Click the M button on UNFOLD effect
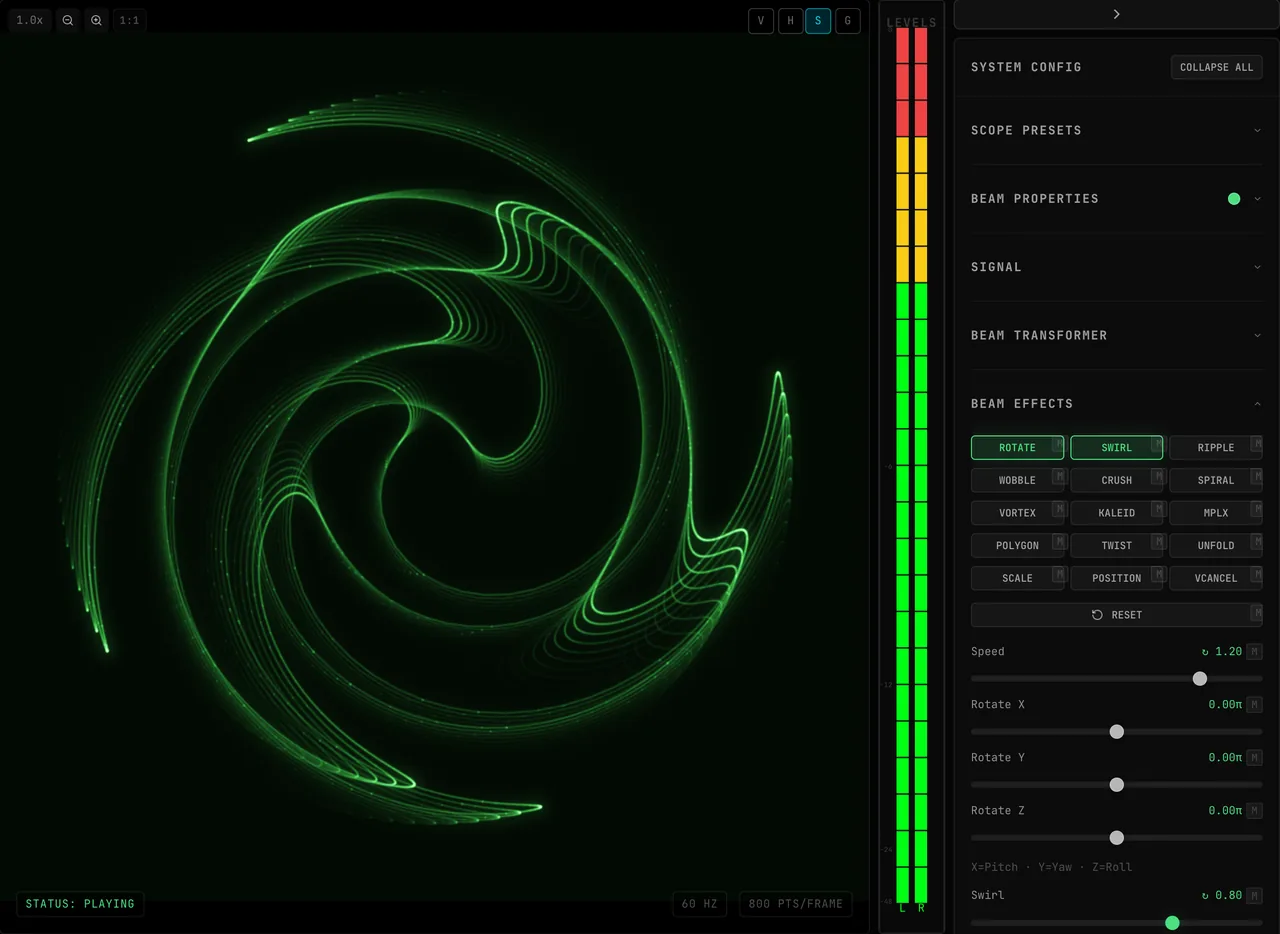This screenshot has height=934, width=1280. point(1256,541)
